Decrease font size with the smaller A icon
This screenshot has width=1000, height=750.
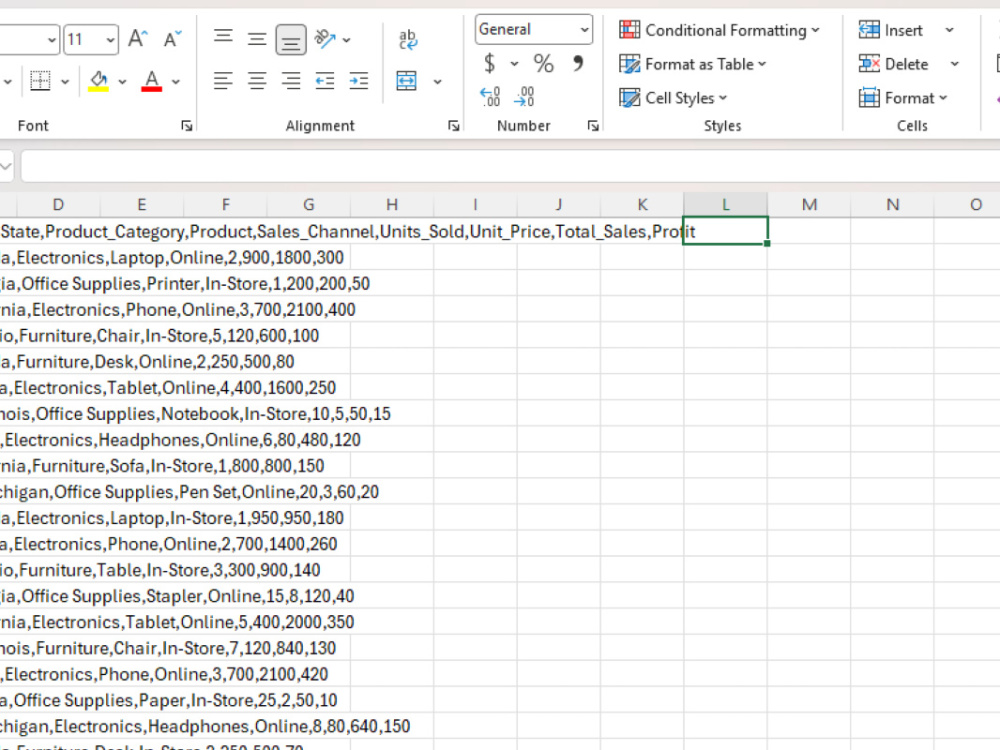172,40
